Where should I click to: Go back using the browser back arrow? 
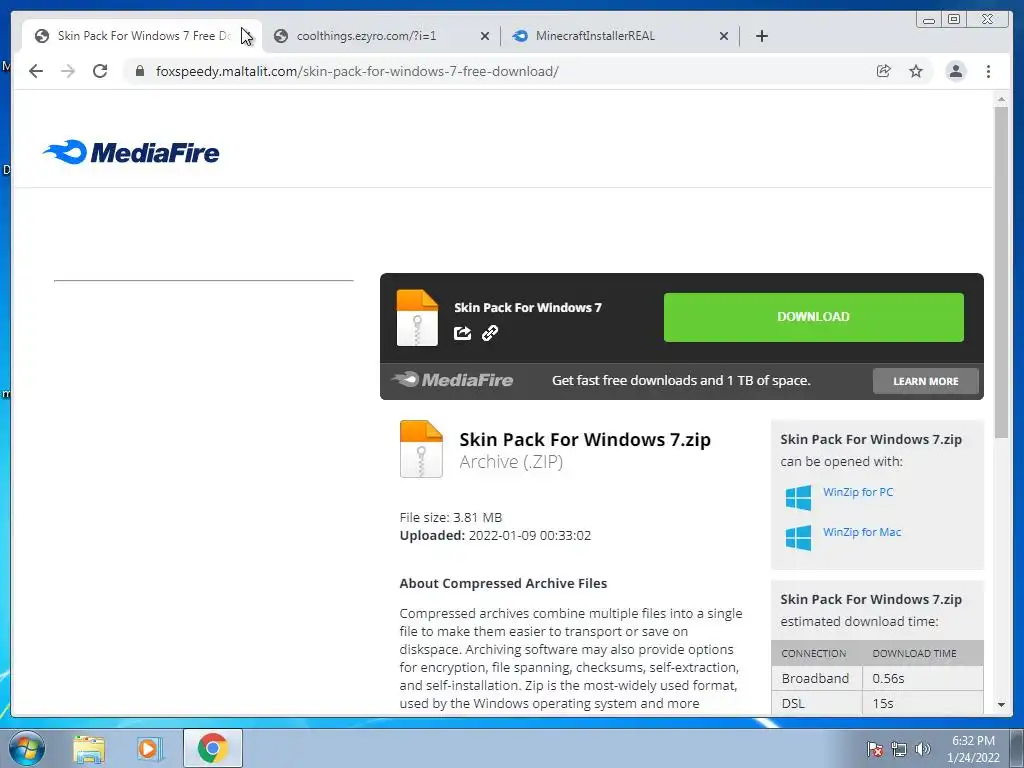pos(36,71)
